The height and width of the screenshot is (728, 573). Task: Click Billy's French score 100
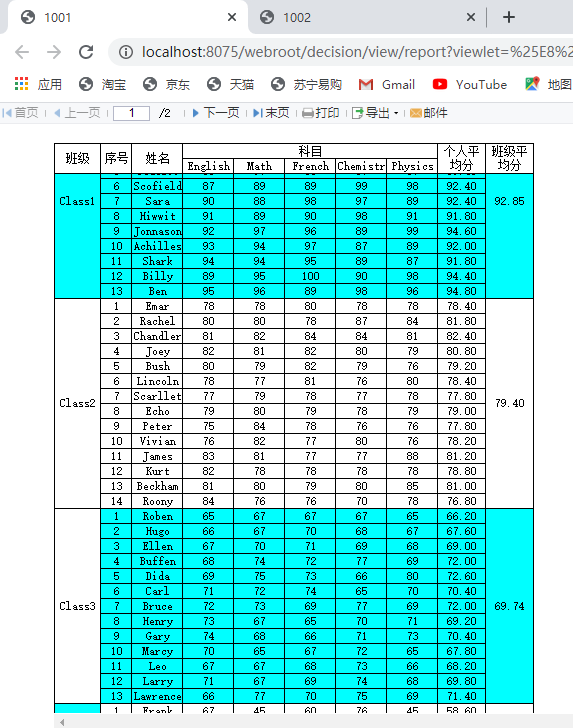(310, 276)
